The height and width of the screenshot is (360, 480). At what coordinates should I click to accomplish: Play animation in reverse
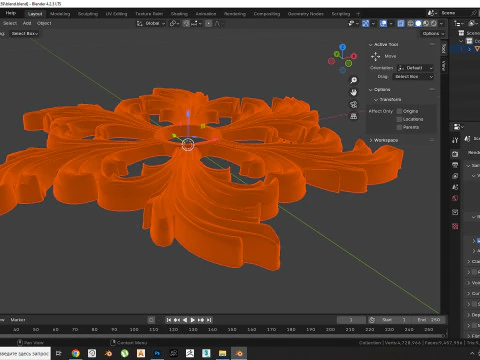click(185, 320)
